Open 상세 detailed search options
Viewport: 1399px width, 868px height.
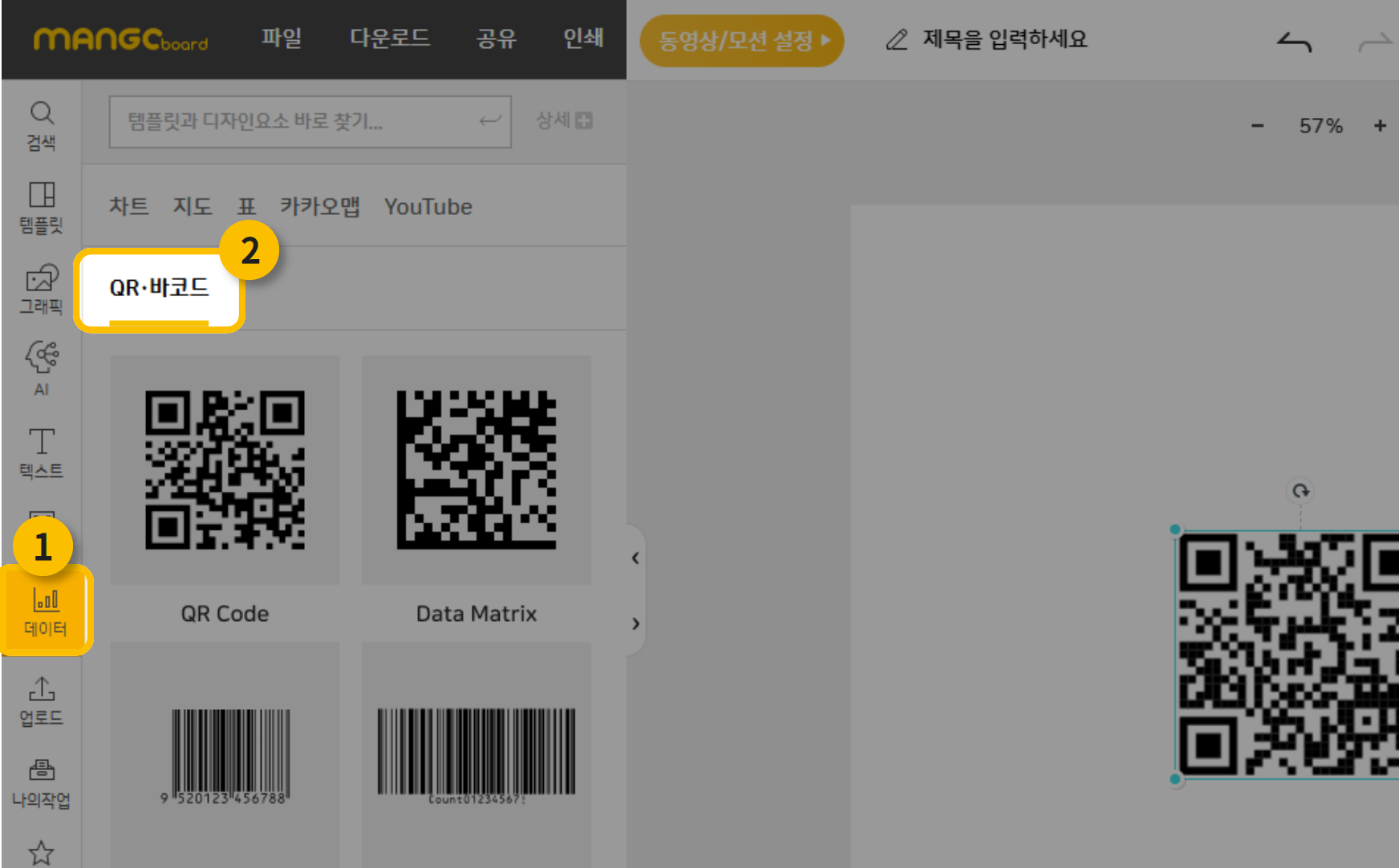[564, 120]
